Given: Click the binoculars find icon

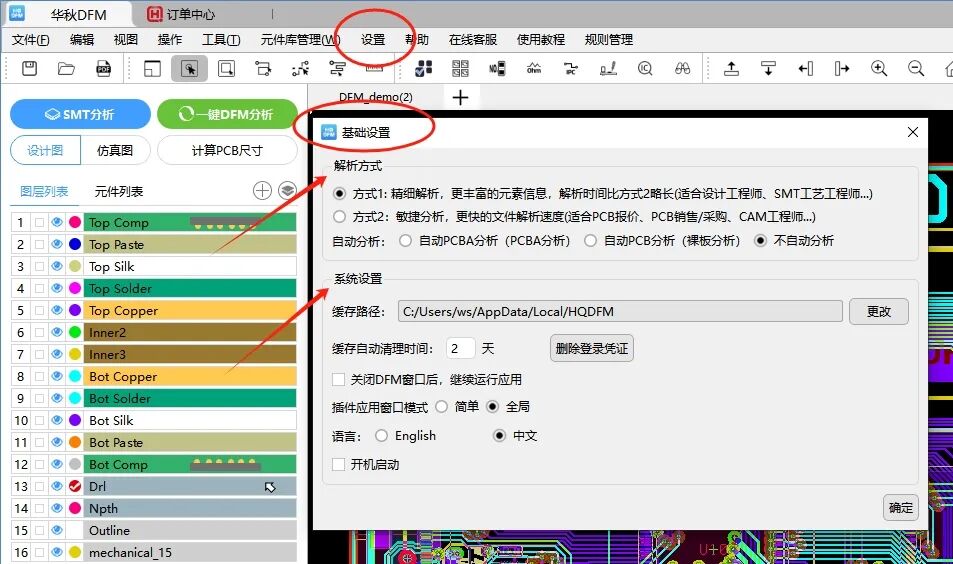Looking at the screenshot, I should [683, 69].
